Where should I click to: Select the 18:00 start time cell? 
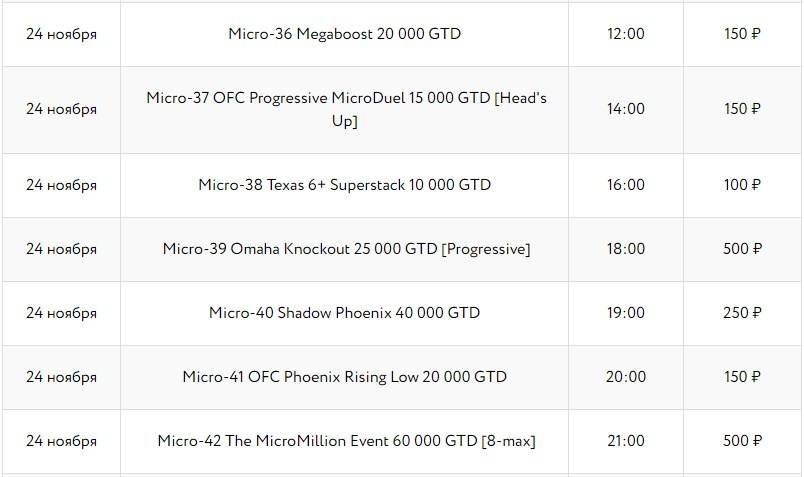626,249
